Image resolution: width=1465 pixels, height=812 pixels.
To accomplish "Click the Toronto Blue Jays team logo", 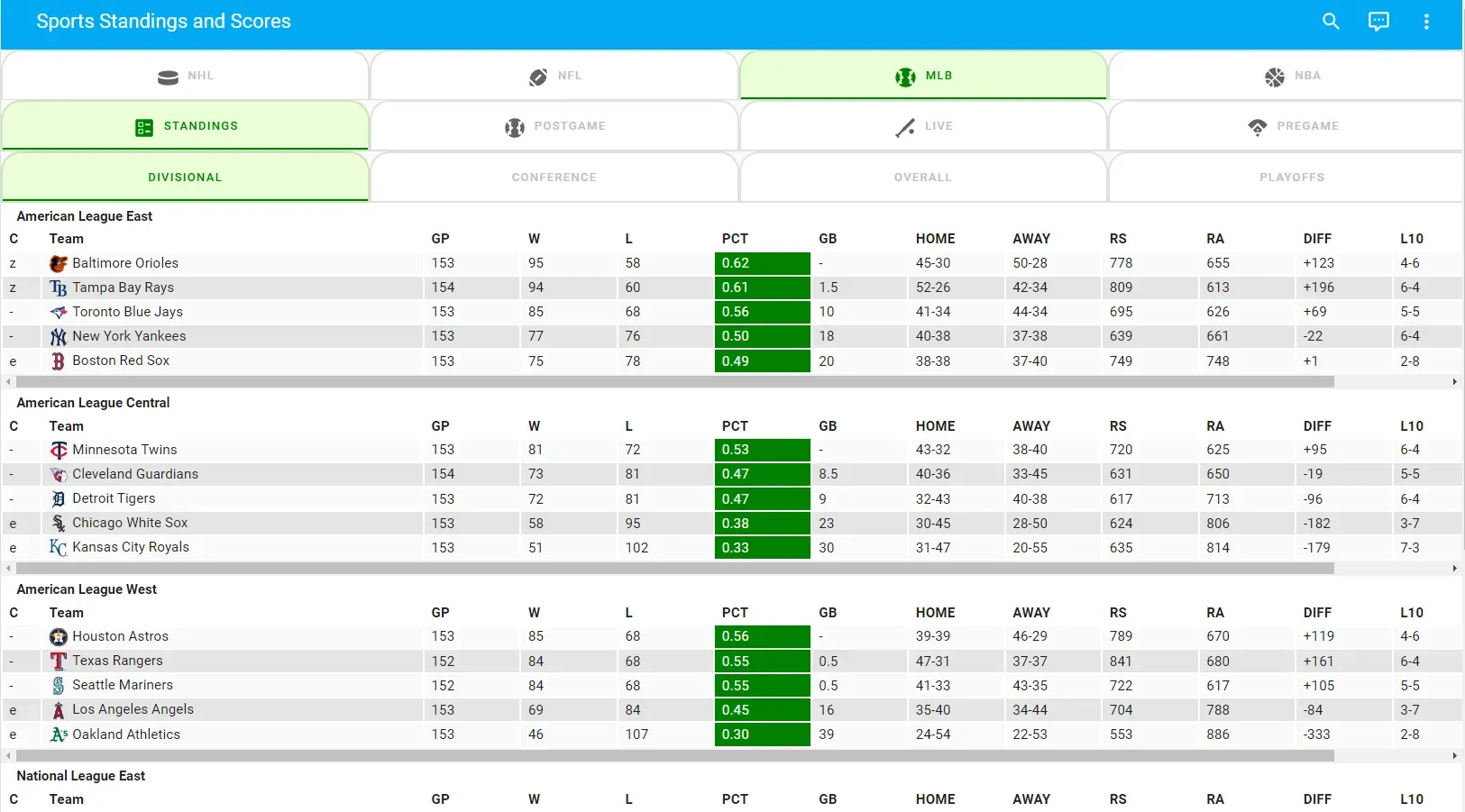I will point(59,312).
